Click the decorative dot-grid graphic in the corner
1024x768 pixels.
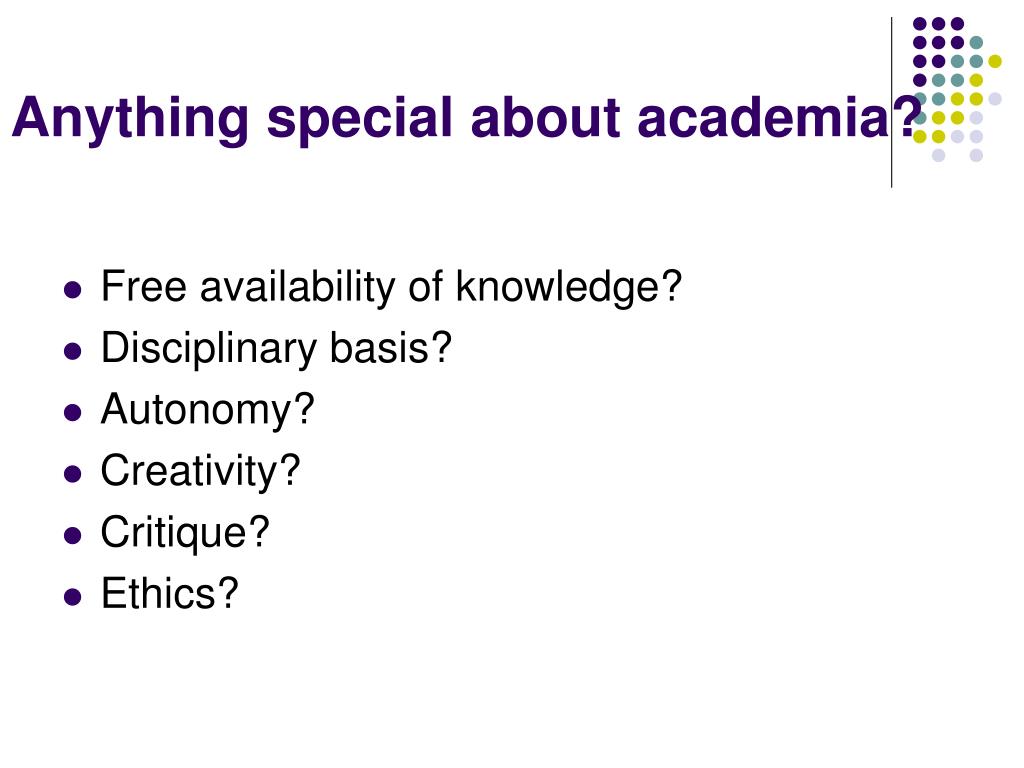(957, 89)
